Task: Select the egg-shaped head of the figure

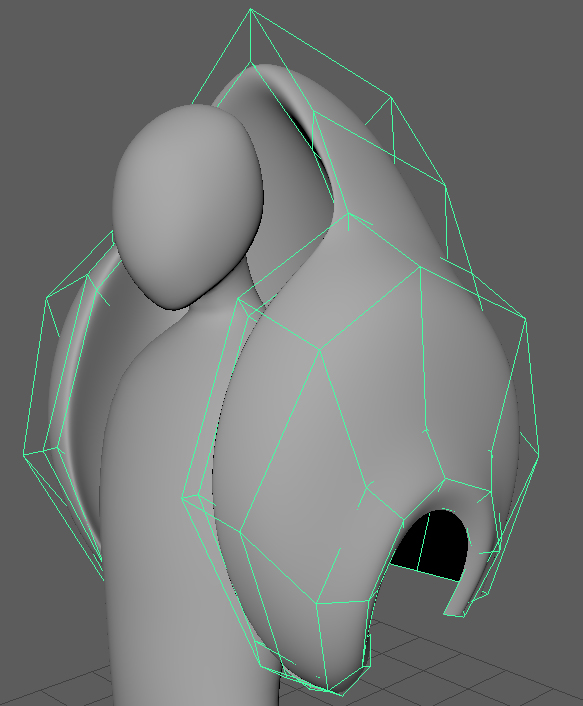Action: (188, 207)
